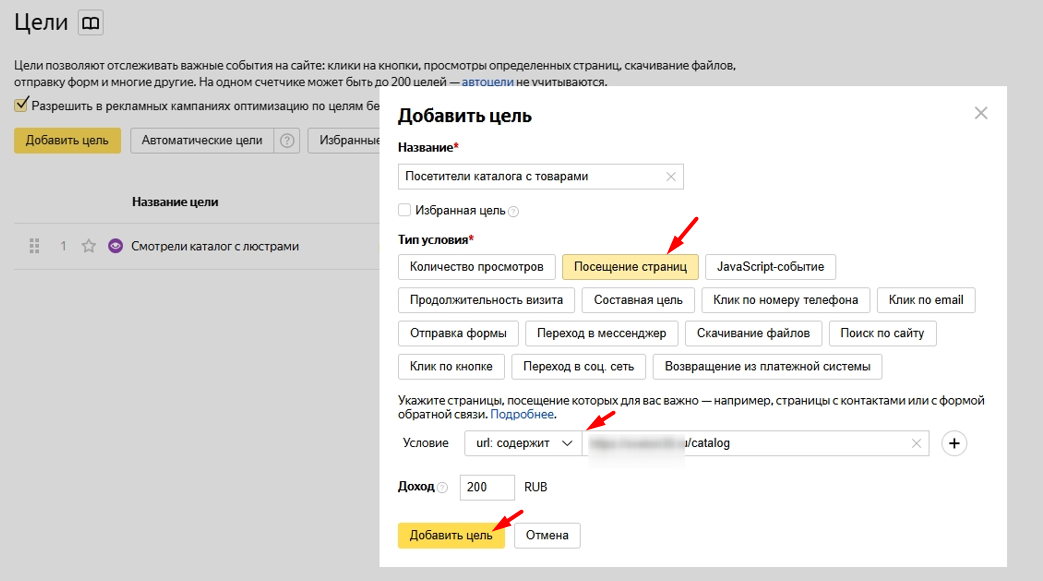Submit the dialog's Добавить цель button

451,536
